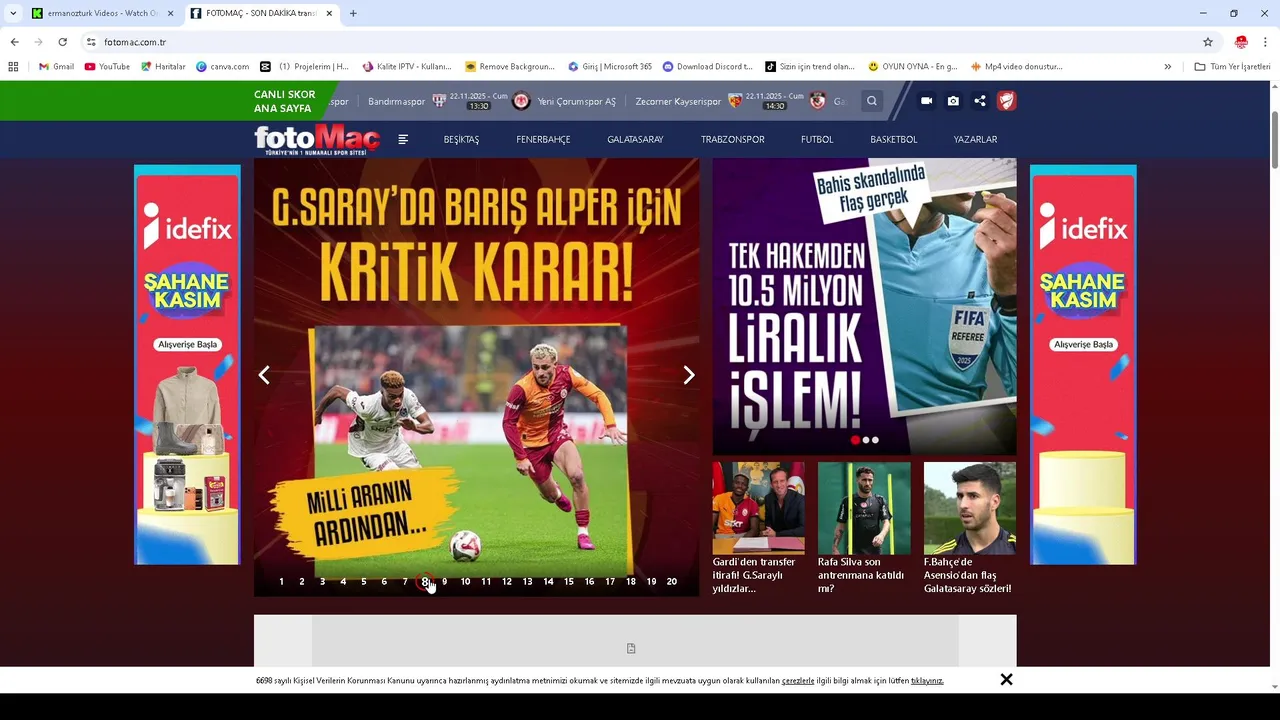The image size is (1280, 720).
Task: Click the tıklayınız link in cookie notice
Action: 927,681
